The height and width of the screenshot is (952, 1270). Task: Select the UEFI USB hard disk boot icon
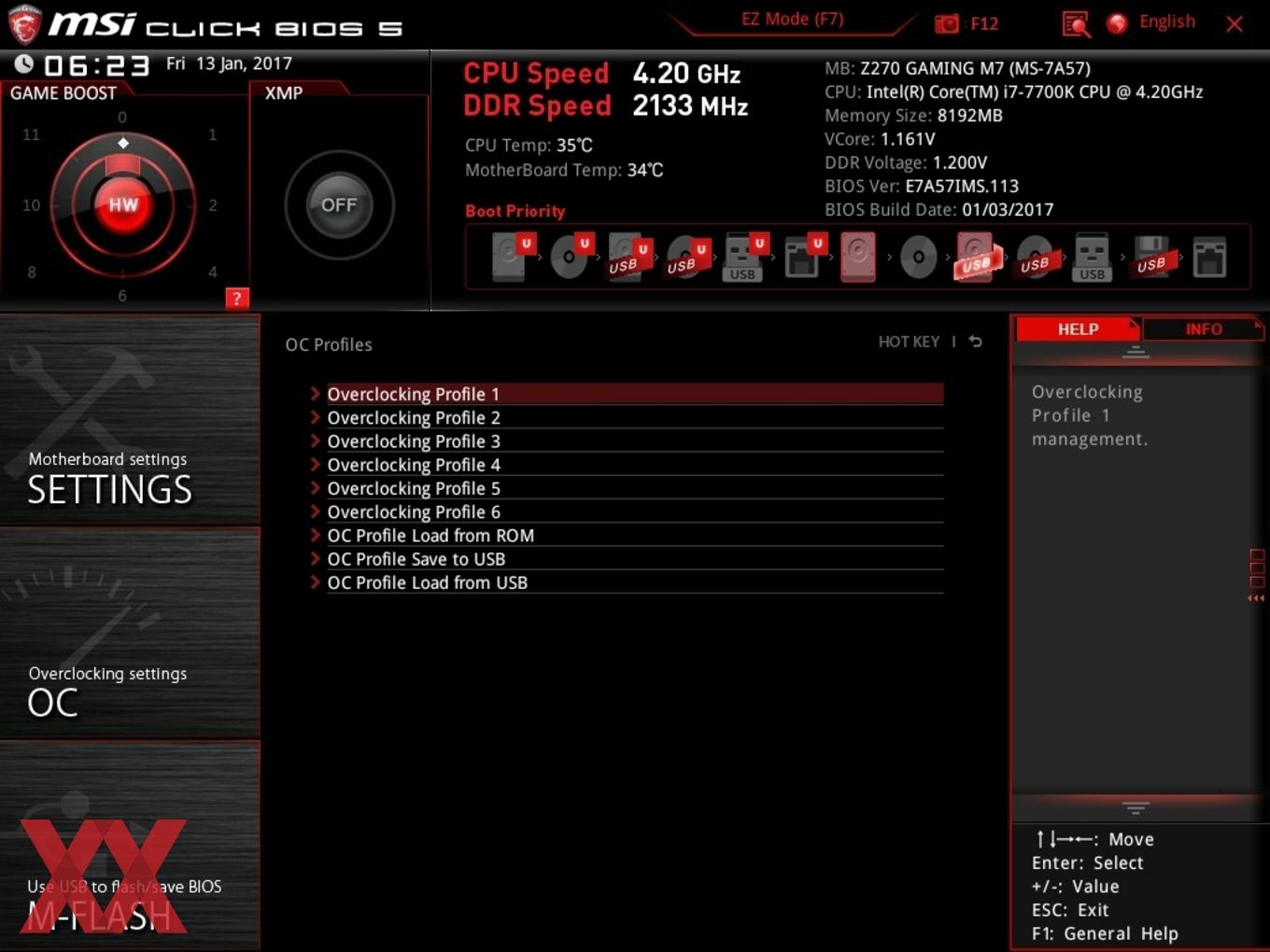(629, 257)
